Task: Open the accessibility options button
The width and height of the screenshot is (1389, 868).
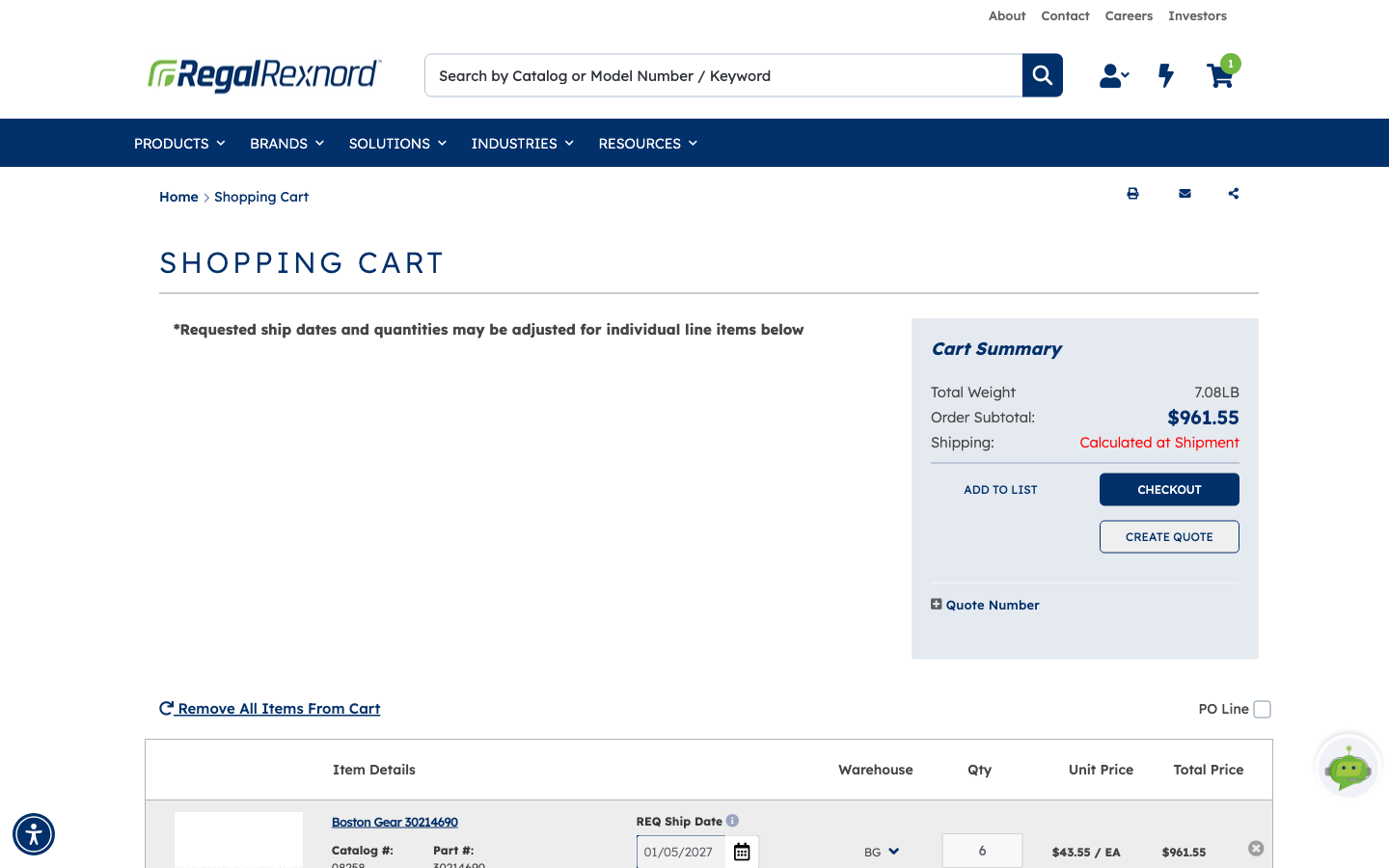Action: (34, 834)
